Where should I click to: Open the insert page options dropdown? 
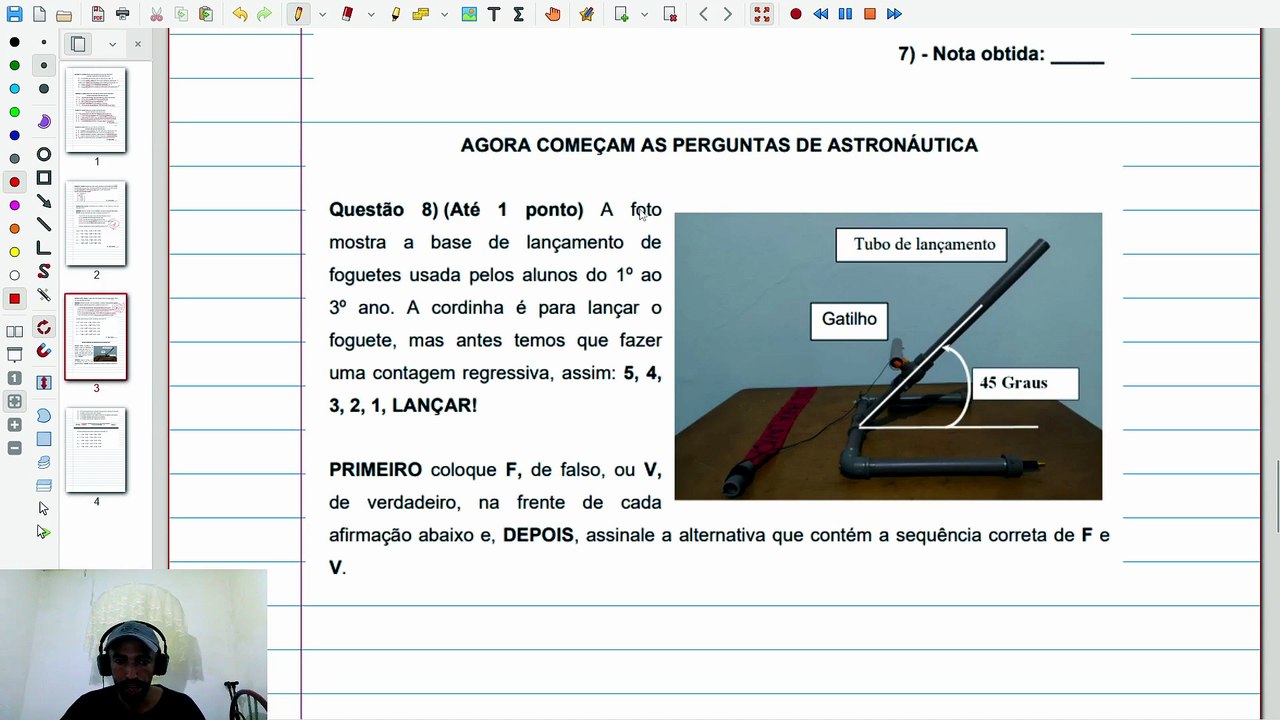pos(645,14)
